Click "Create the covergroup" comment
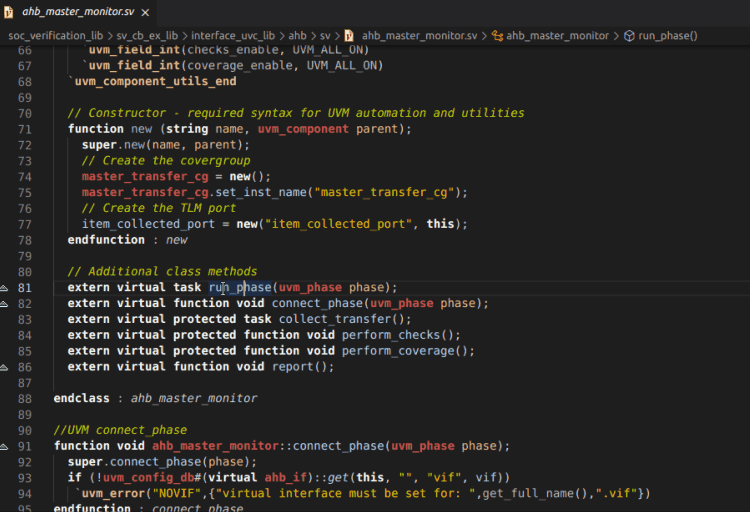Viewport: 750px width, 512px height. point(166,160)
